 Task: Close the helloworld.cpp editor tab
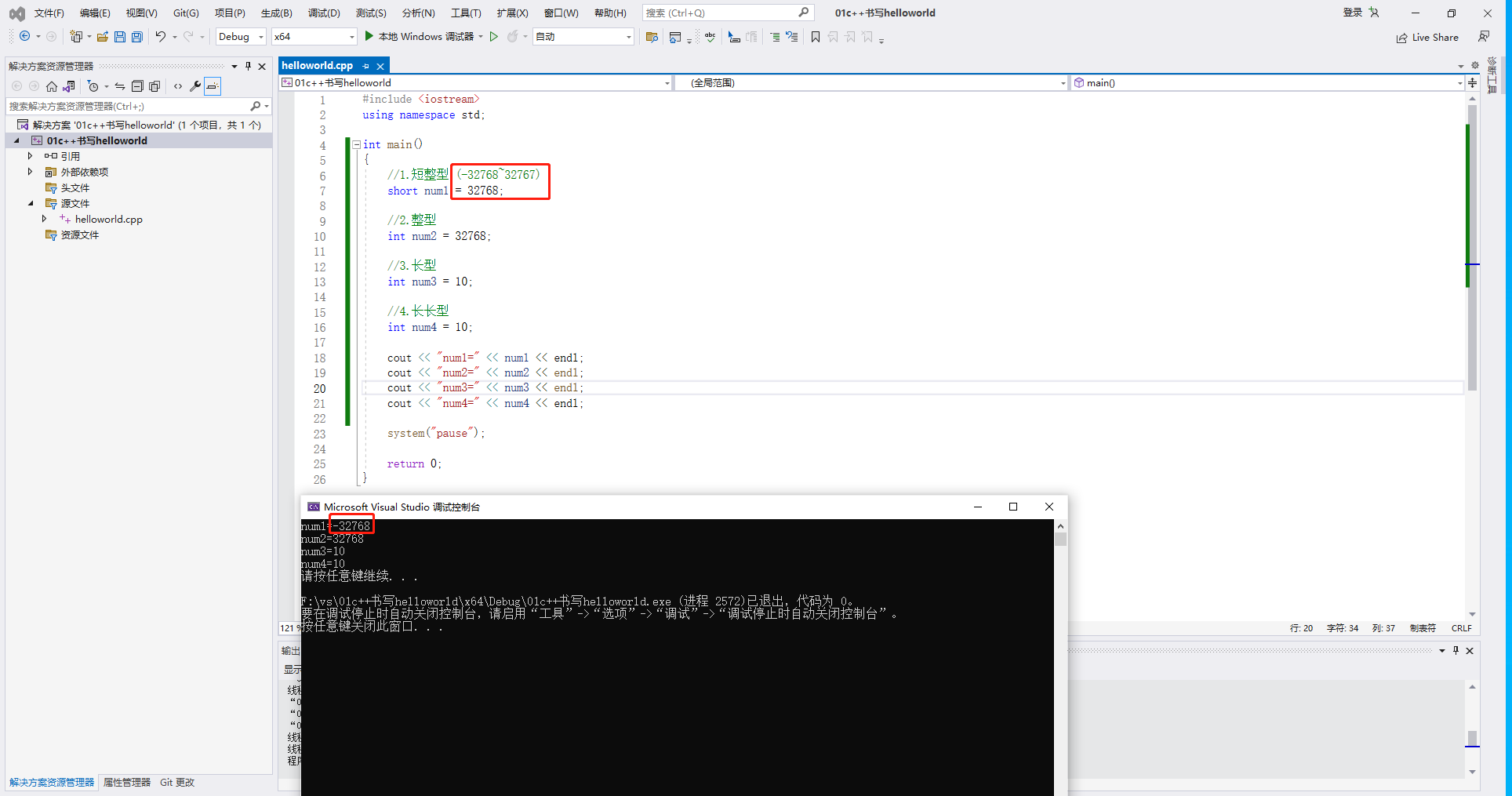click(x=380, y=66)
